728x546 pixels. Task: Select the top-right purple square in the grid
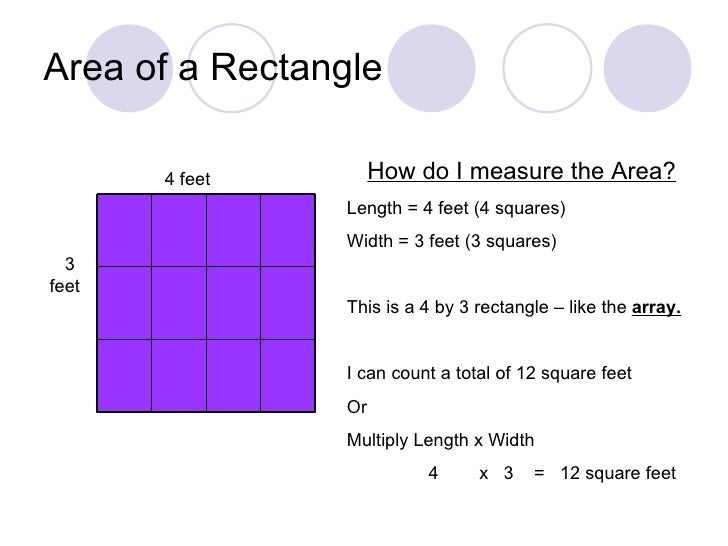click(x=287, y=230)
